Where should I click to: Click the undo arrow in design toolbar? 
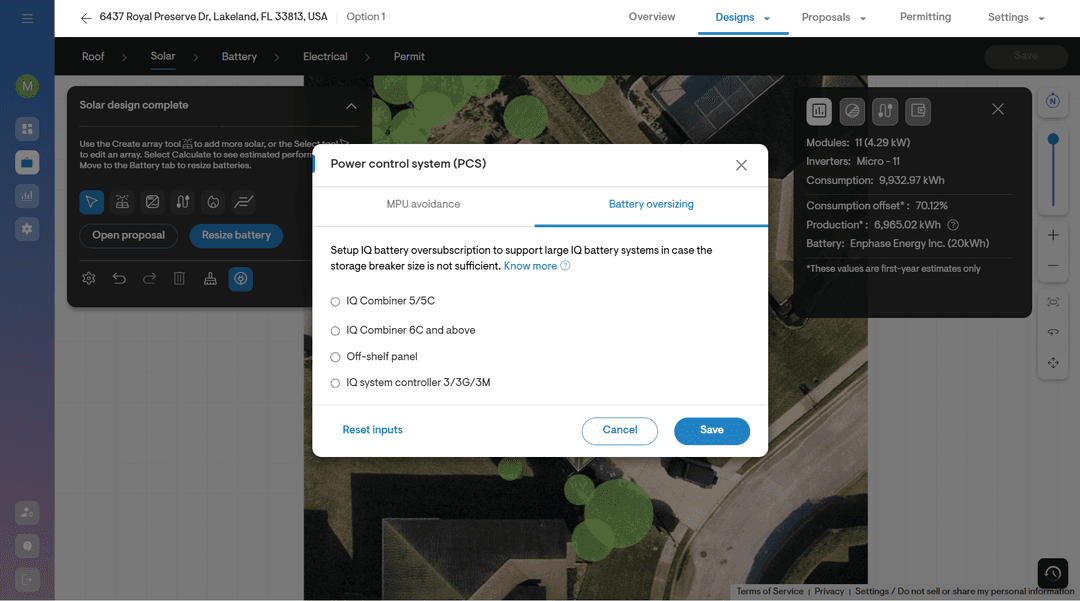point(119,279)
